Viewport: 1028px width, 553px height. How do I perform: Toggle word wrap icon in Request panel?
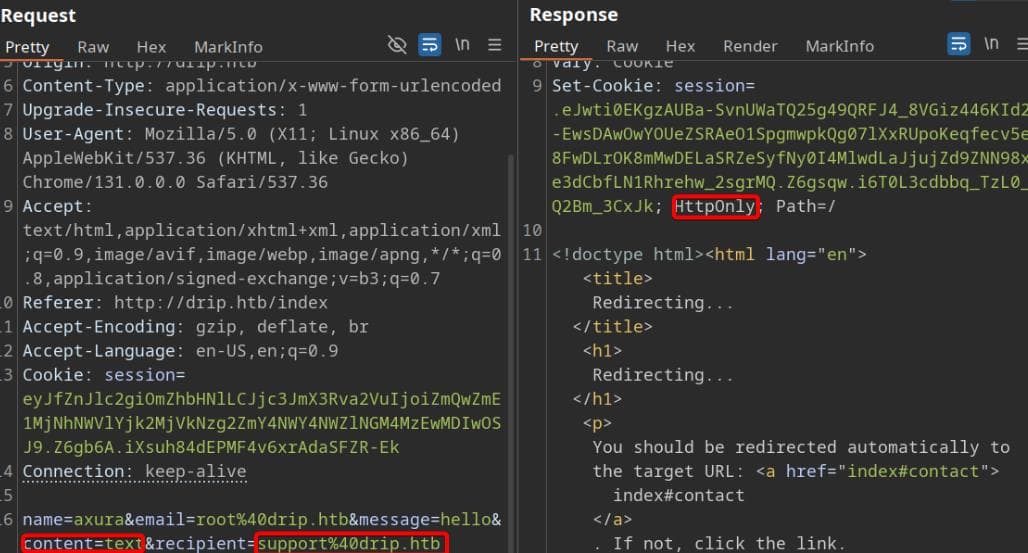[429, 45]
